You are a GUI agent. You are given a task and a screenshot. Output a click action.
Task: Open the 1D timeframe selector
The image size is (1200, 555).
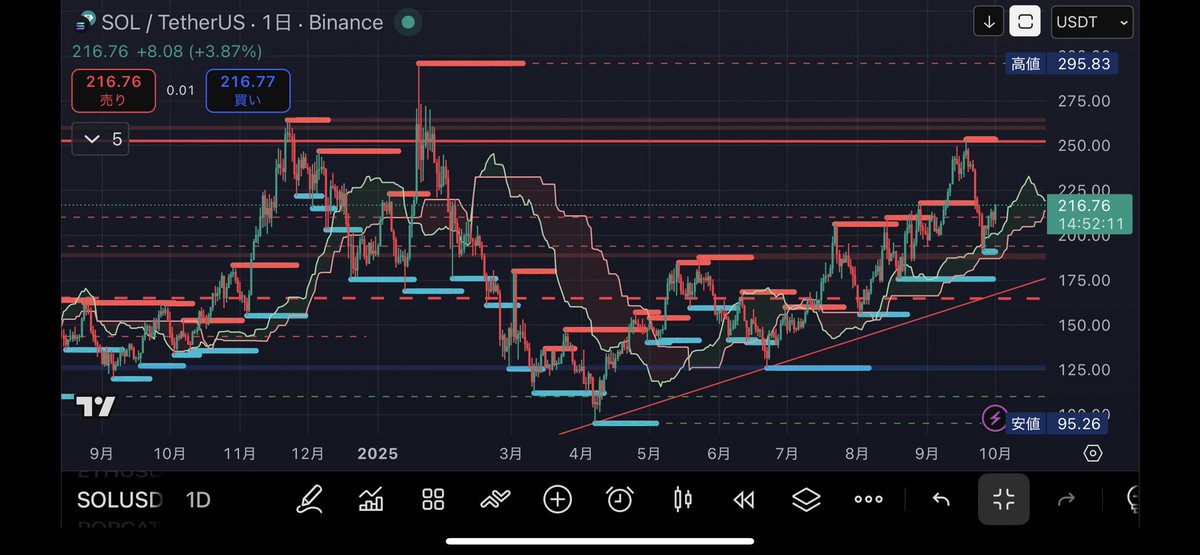point(198,499)
